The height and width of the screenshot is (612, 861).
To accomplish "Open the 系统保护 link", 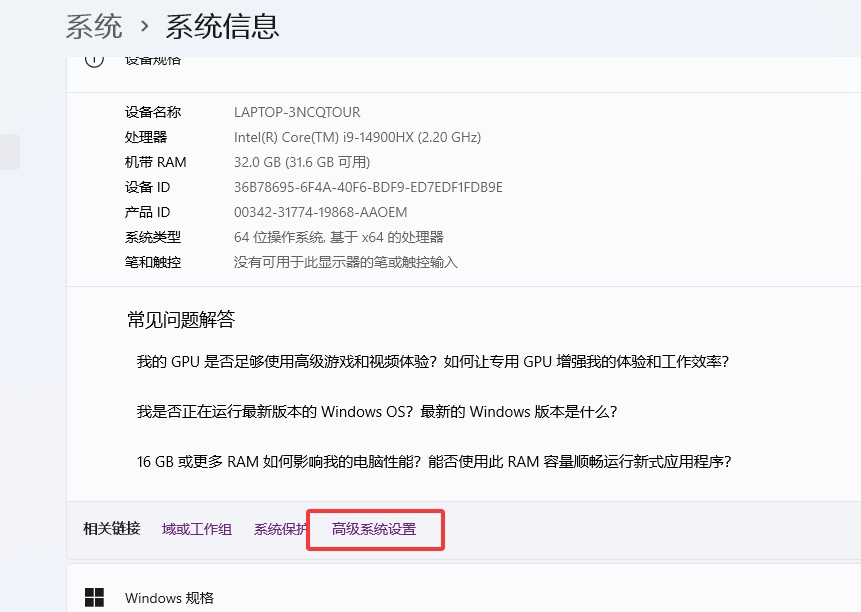I will (x=279, y=530).
